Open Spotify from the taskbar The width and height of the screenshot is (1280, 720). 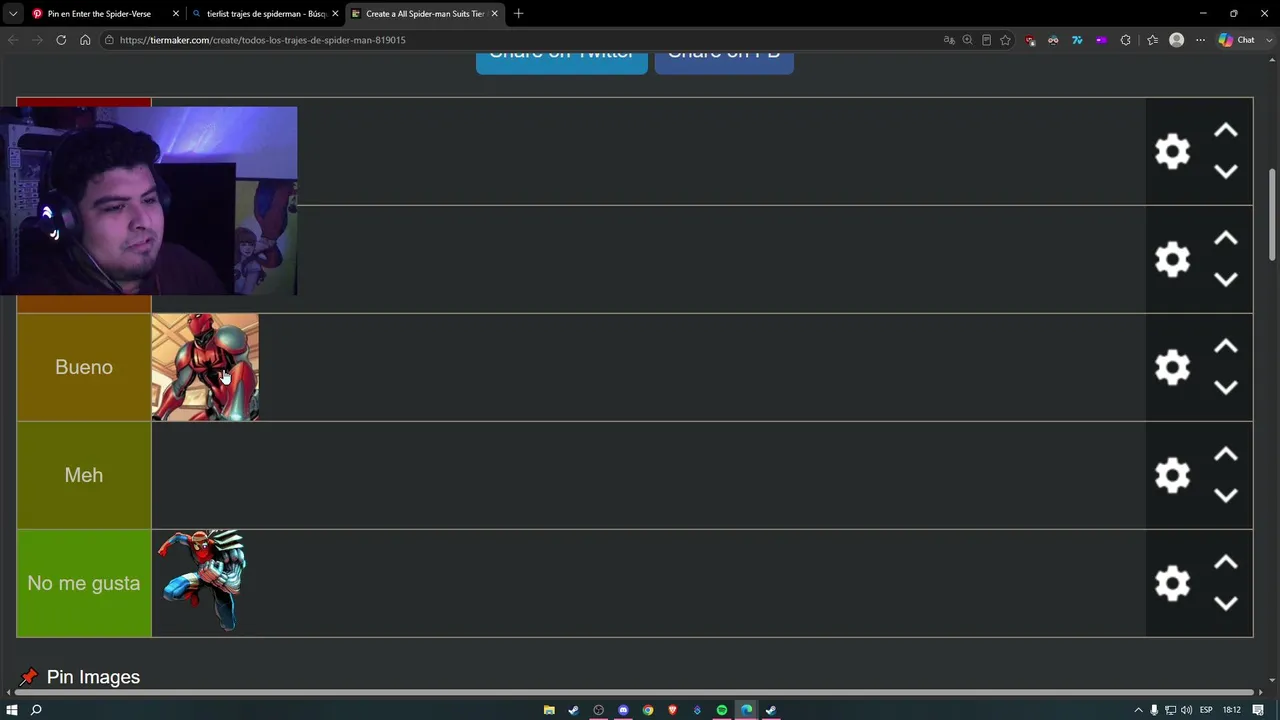point(722,710)
